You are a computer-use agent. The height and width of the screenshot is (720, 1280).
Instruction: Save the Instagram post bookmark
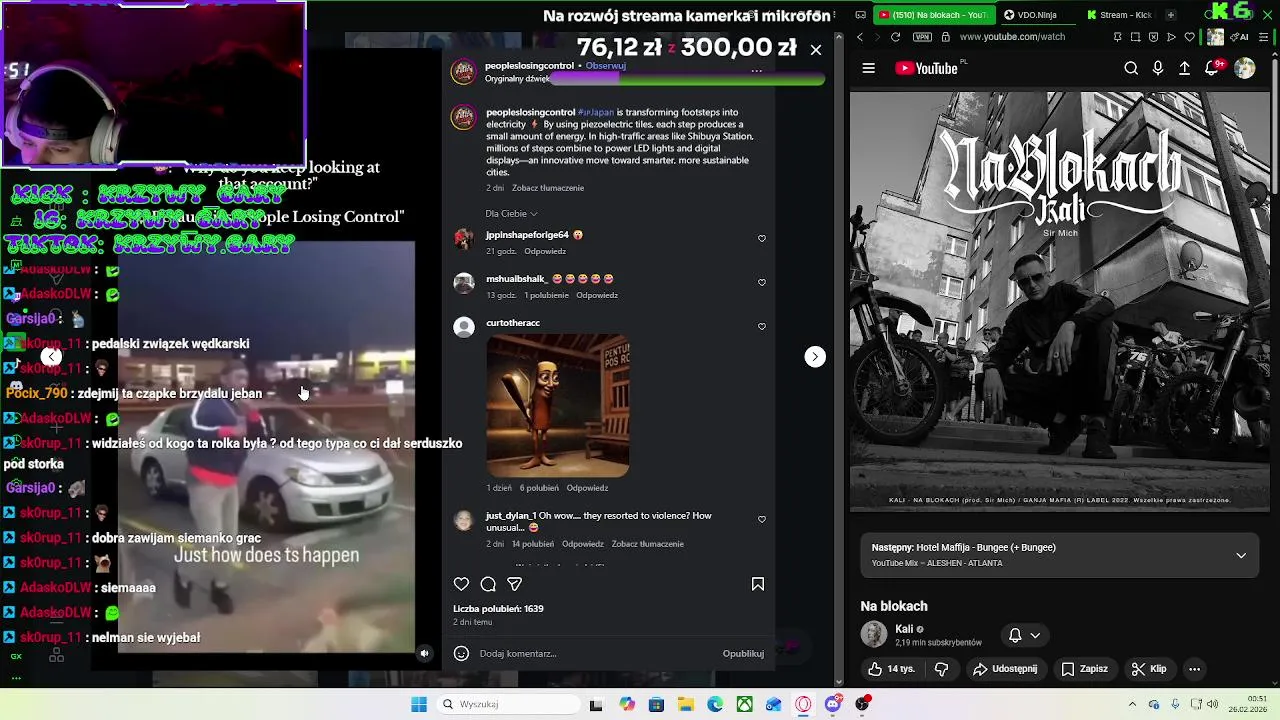pyautogui.click(x=758, y=584)
